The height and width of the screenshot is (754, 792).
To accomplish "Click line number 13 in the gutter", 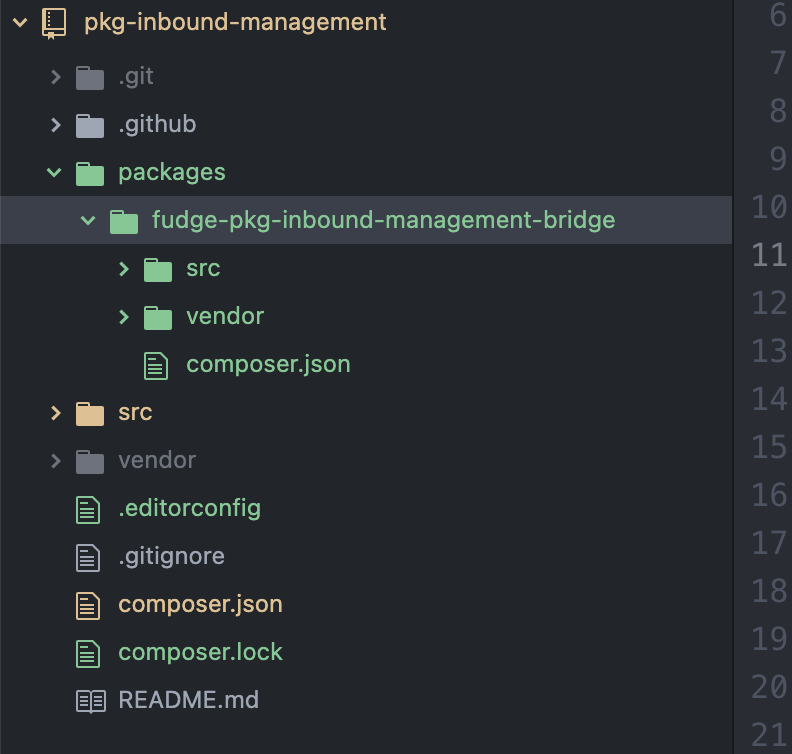I will [x=769, y=350].
